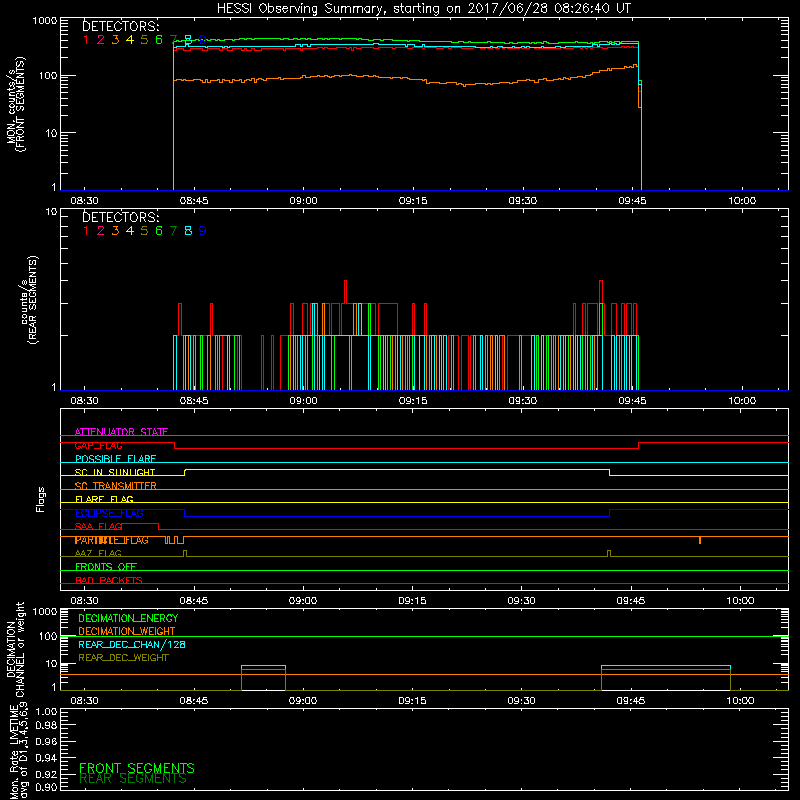
Task: Click 10:00 tick under front segments plot
Action: pos(742,201)
